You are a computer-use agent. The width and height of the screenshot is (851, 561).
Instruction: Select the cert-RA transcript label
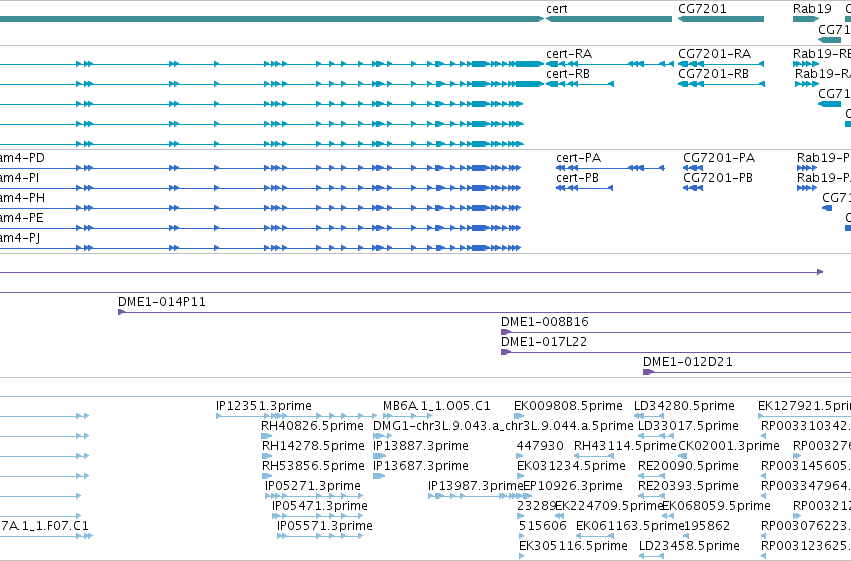click(569, 54)
